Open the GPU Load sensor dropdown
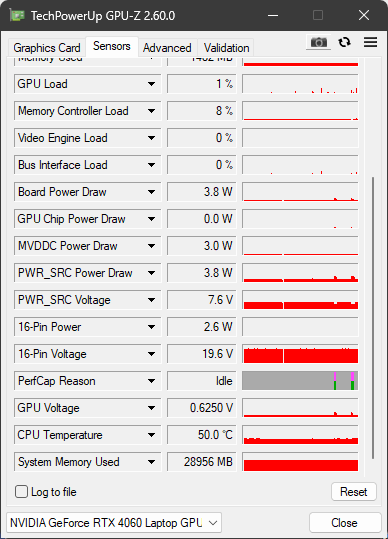The height and width of the screenshot is (539, 388). [x=151, y=84]
